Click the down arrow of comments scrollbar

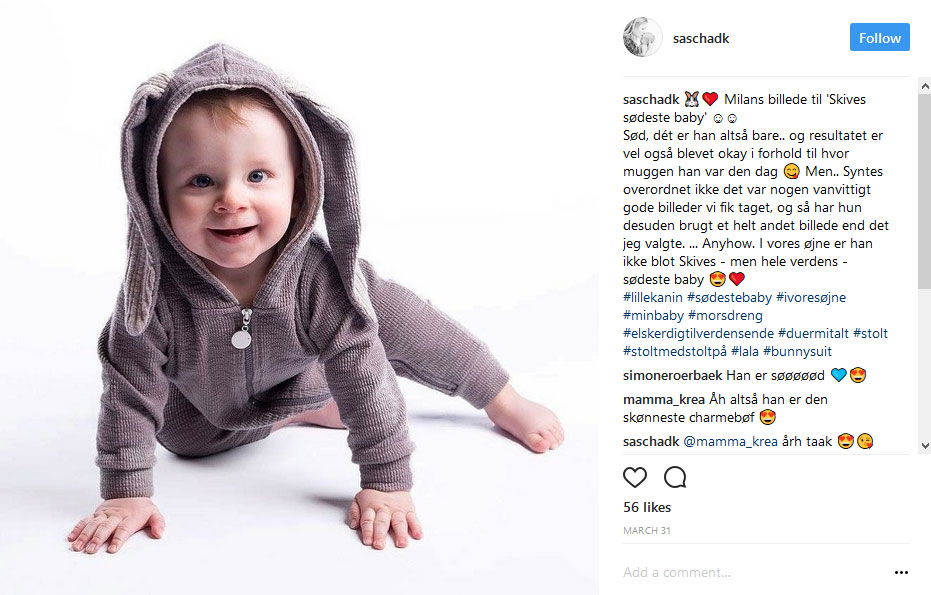coord(924,445)
